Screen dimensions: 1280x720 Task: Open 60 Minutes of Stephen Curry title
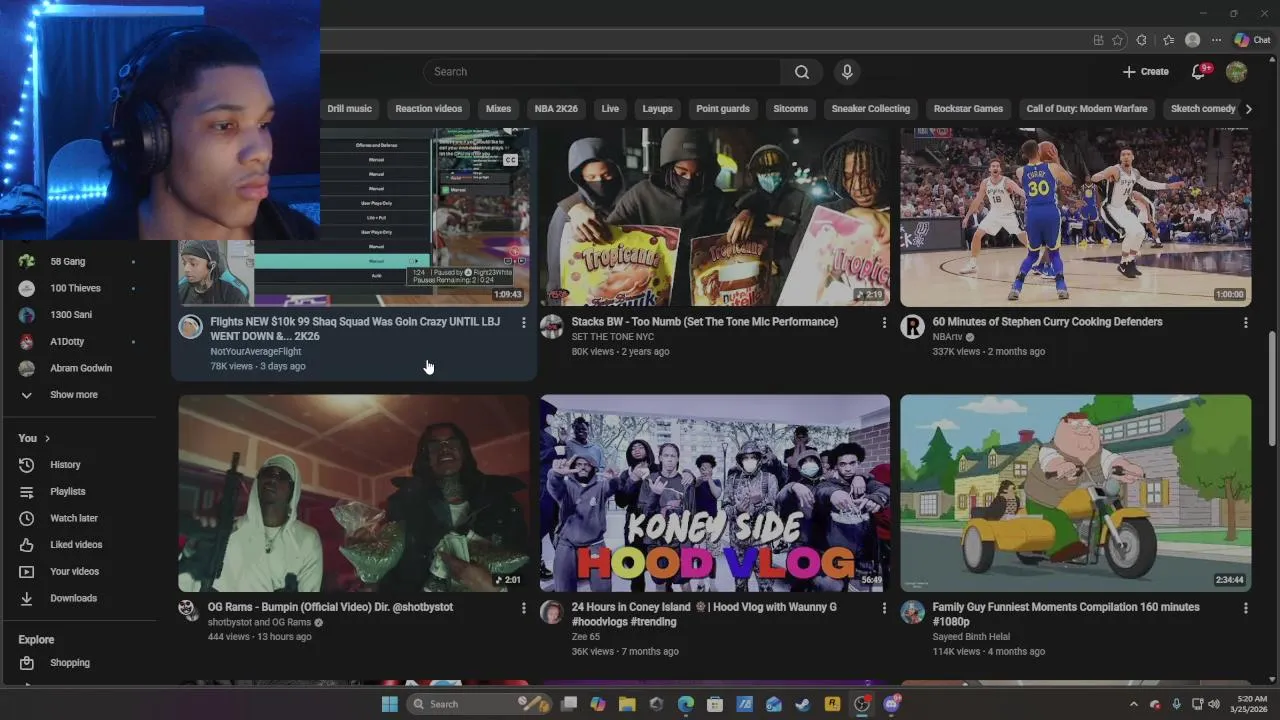point(1047,322)
